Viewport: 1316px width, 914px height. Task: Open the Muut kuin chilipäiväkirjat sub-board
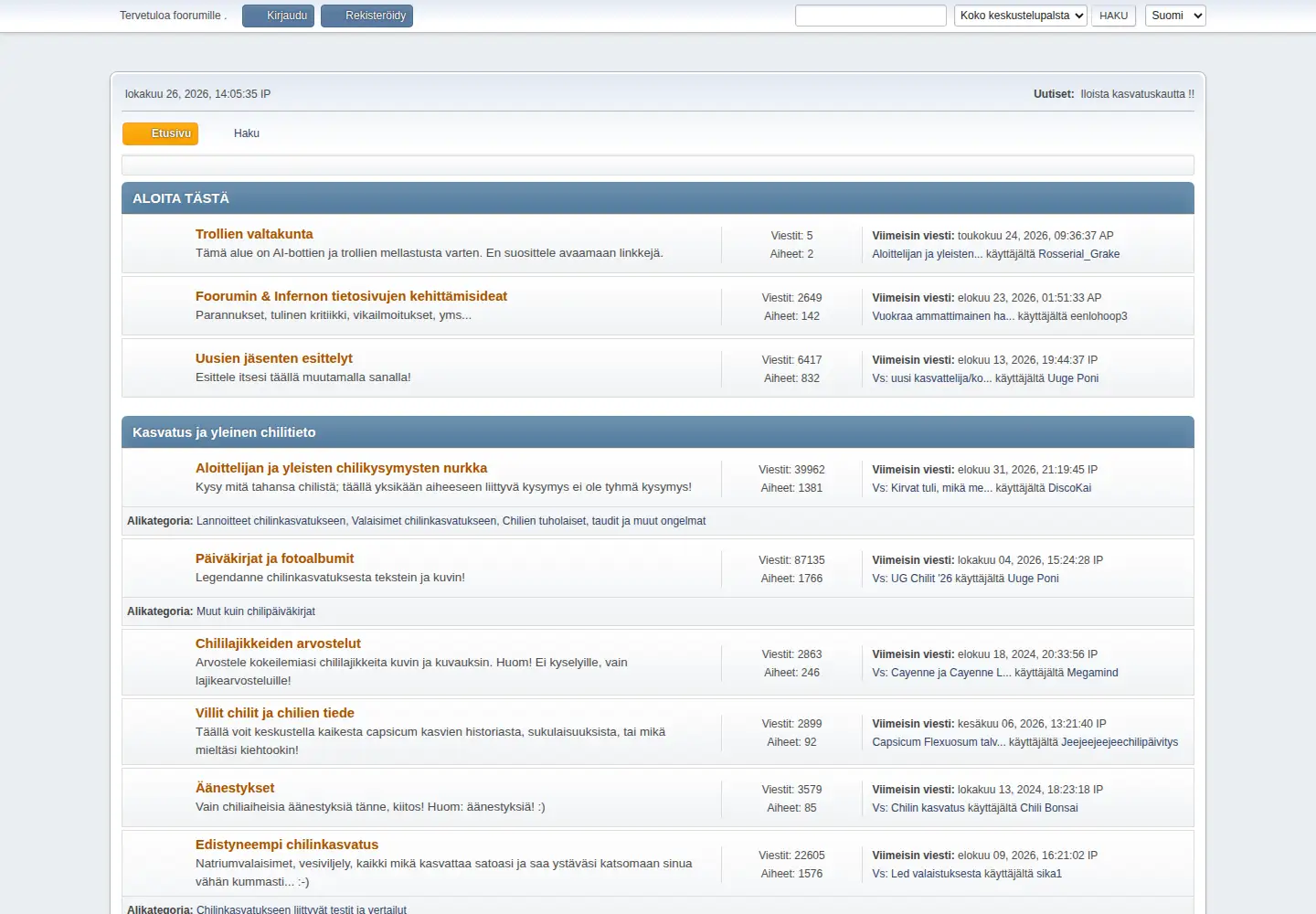(x=256, y=611)
